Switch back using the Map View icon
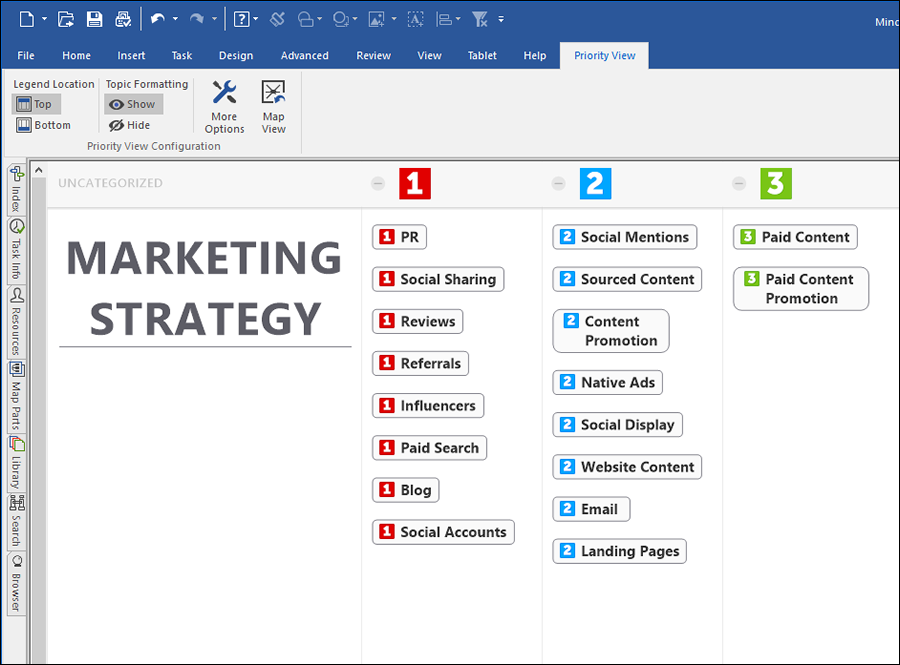900x665 pixels. [x=273, y=107]
